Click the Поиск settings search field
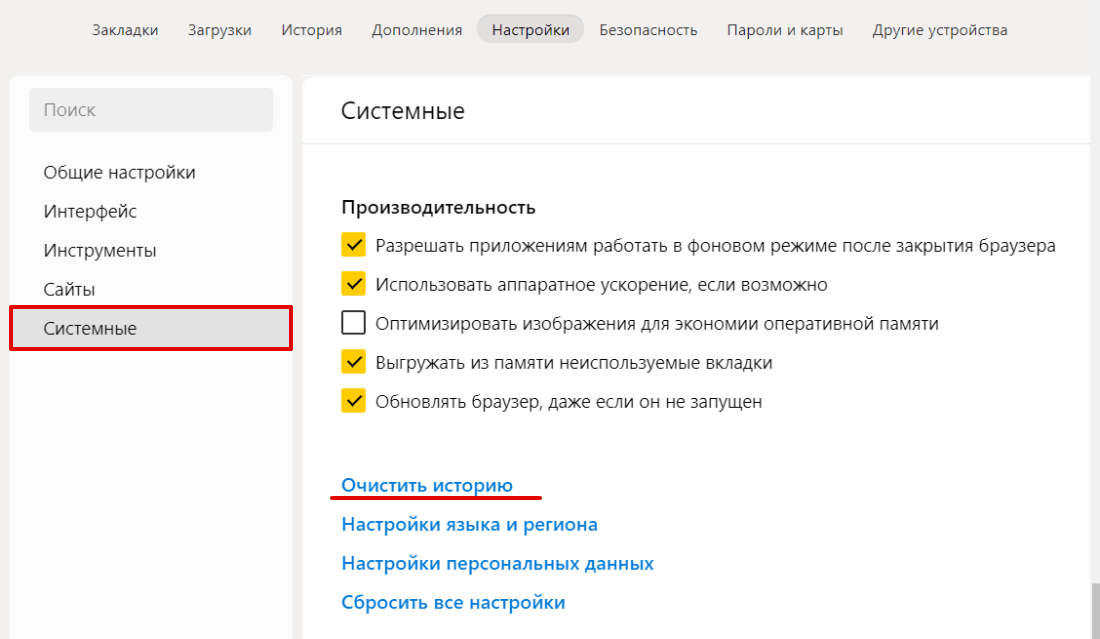The width and height of the screenshot is (1100, 639). [151, 110]
